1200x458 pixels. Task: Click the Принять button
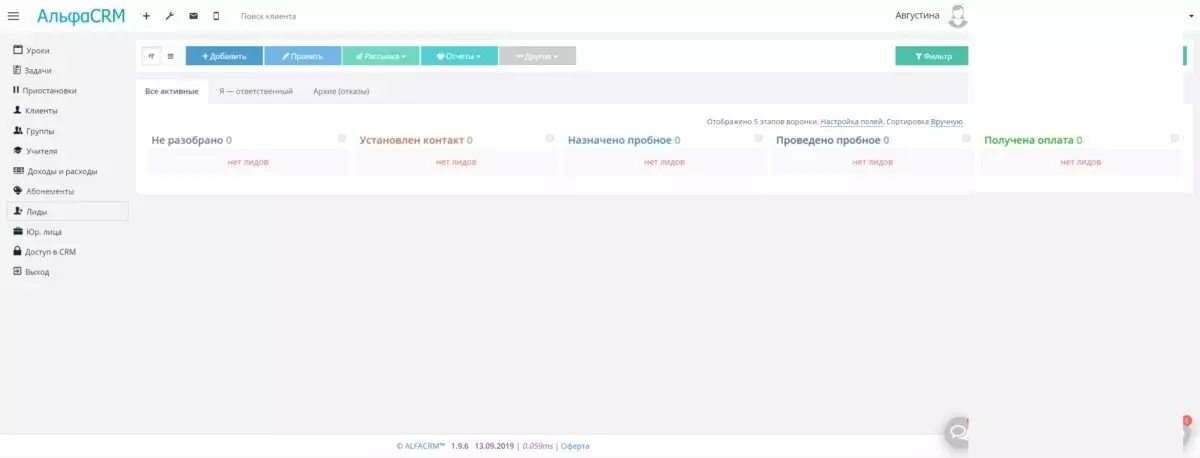(302, 56)
